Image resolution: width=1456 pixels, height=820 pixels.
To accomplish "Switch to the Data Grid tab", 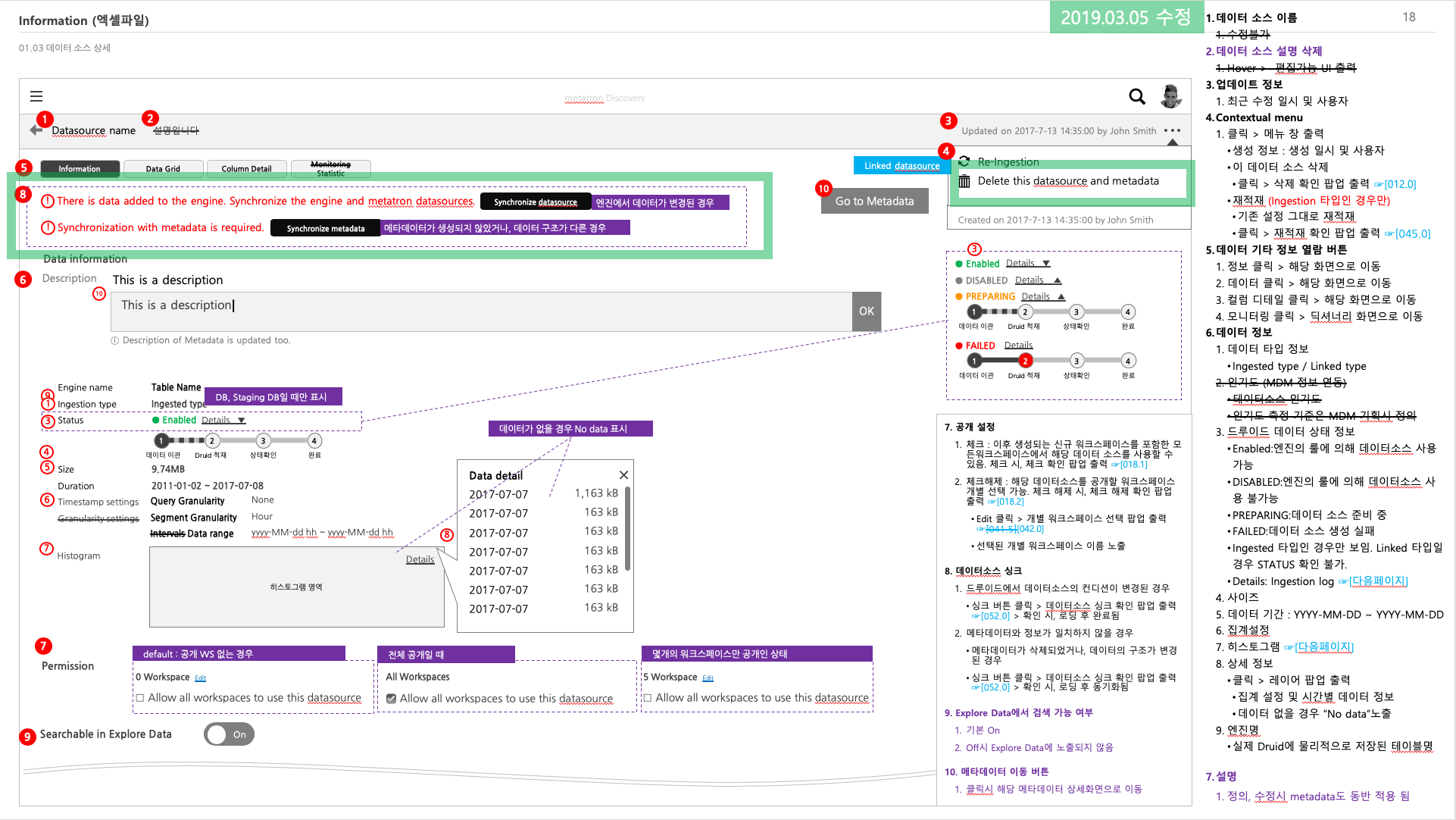I will (x=163, y=168).
